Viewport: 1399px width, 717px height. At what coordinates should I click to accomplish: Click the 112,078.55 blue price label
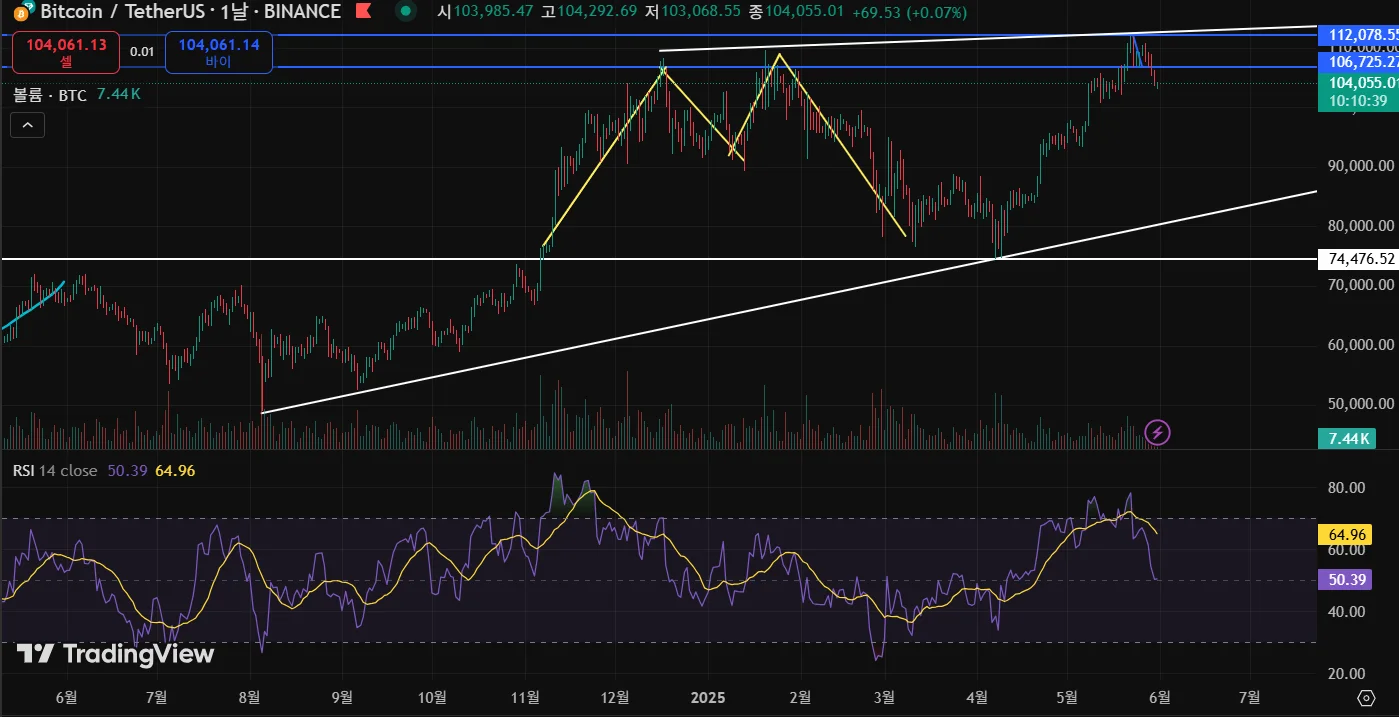[x=1360, y=35]
